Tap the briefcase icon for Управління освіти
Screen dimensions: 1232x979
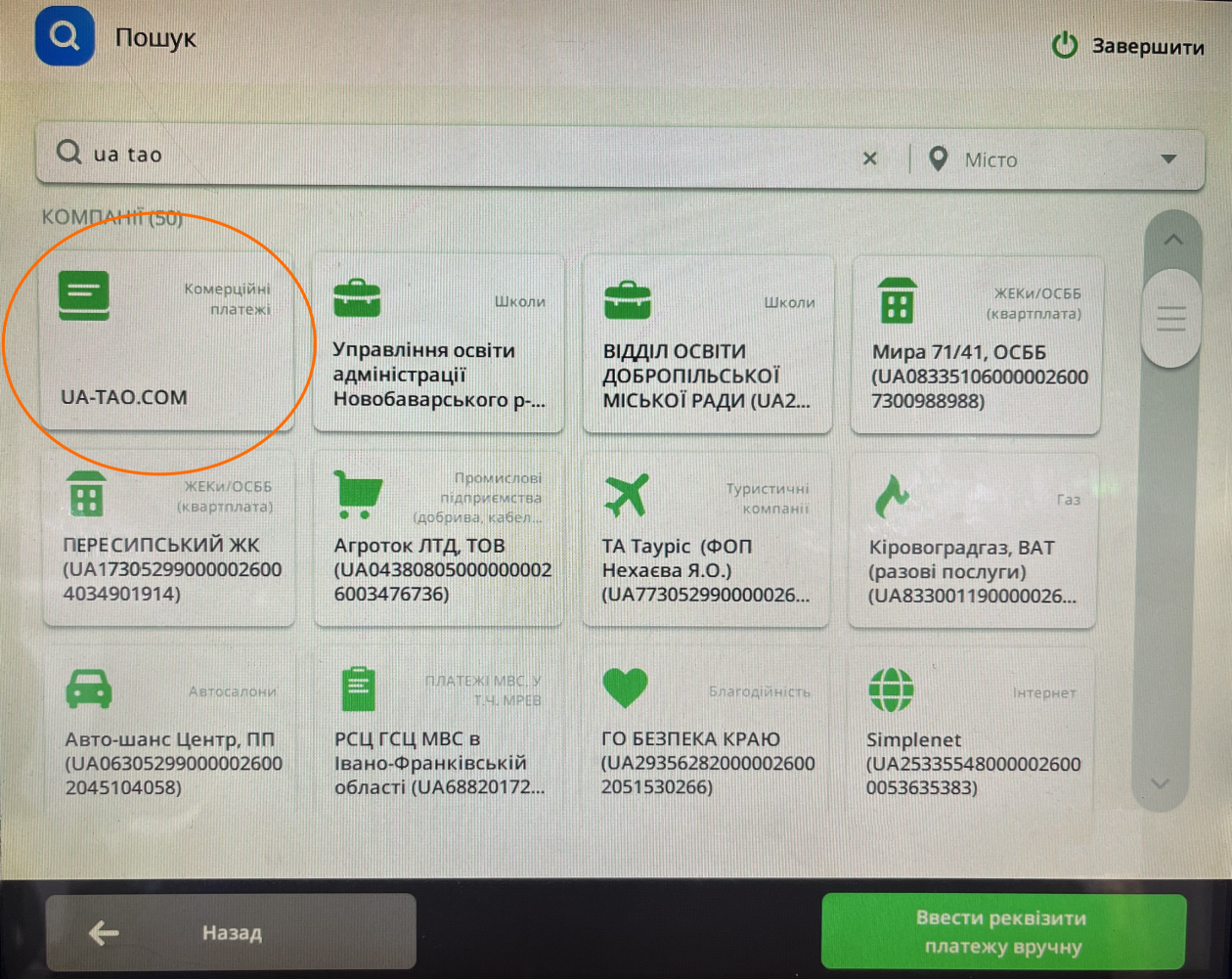point(357,298)
